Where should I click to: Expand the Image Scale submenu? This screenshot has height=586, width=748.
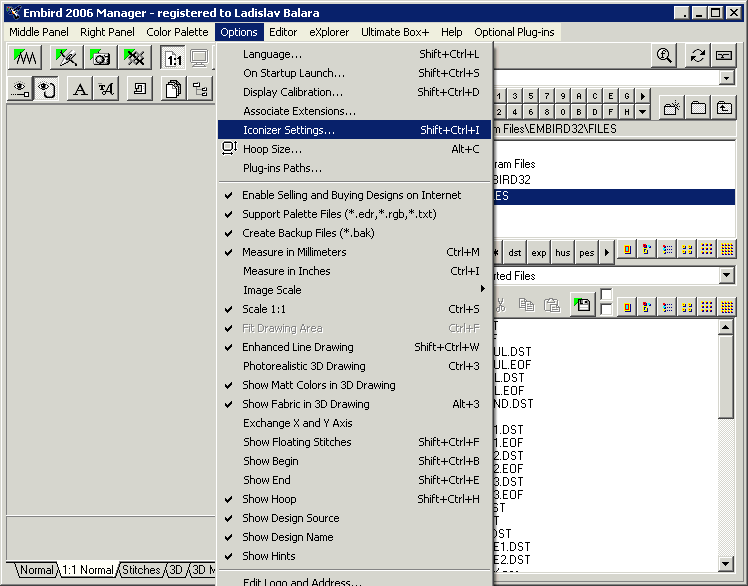tap(354, 290)
